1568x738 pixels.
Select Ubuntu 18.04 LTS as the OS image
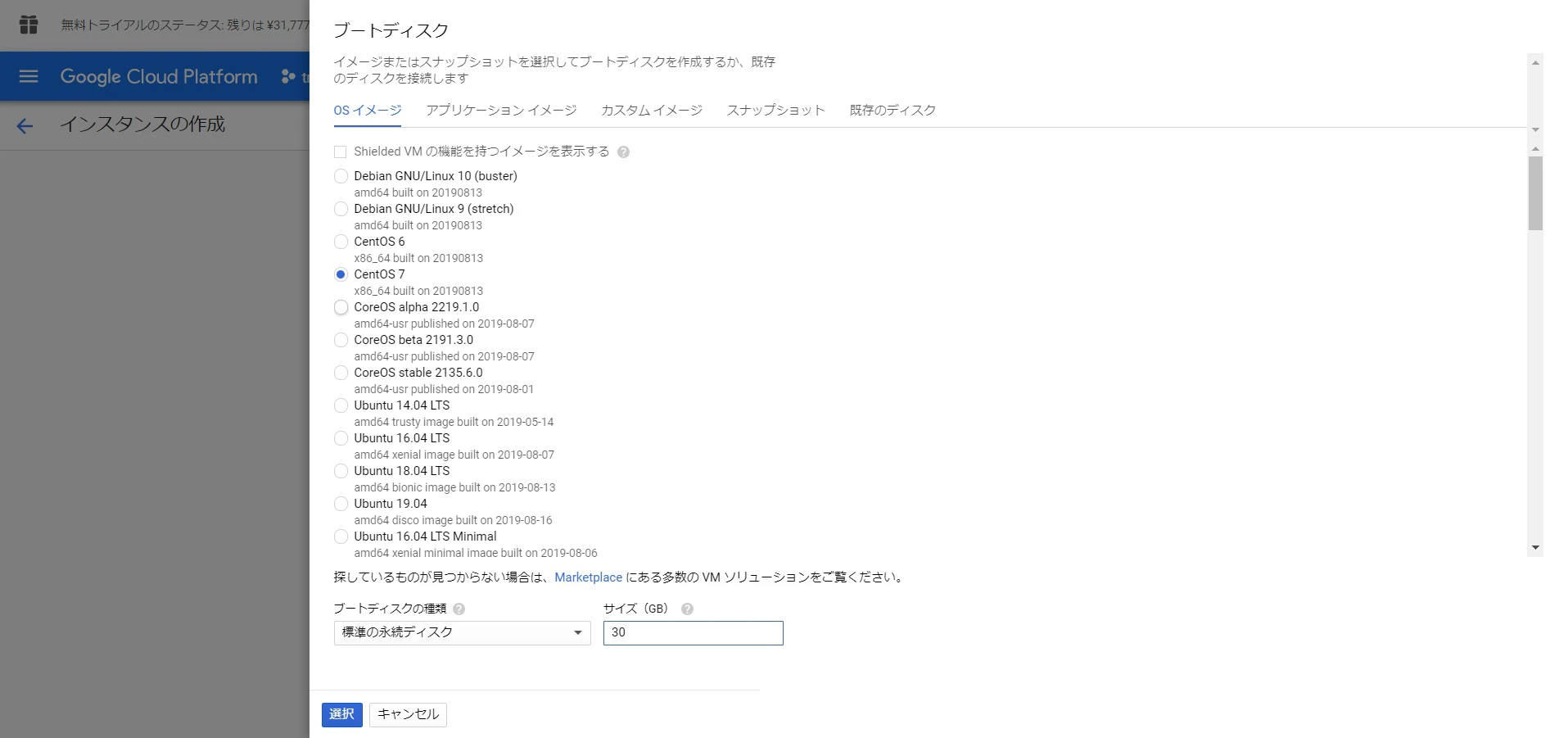tap(341, 471)
